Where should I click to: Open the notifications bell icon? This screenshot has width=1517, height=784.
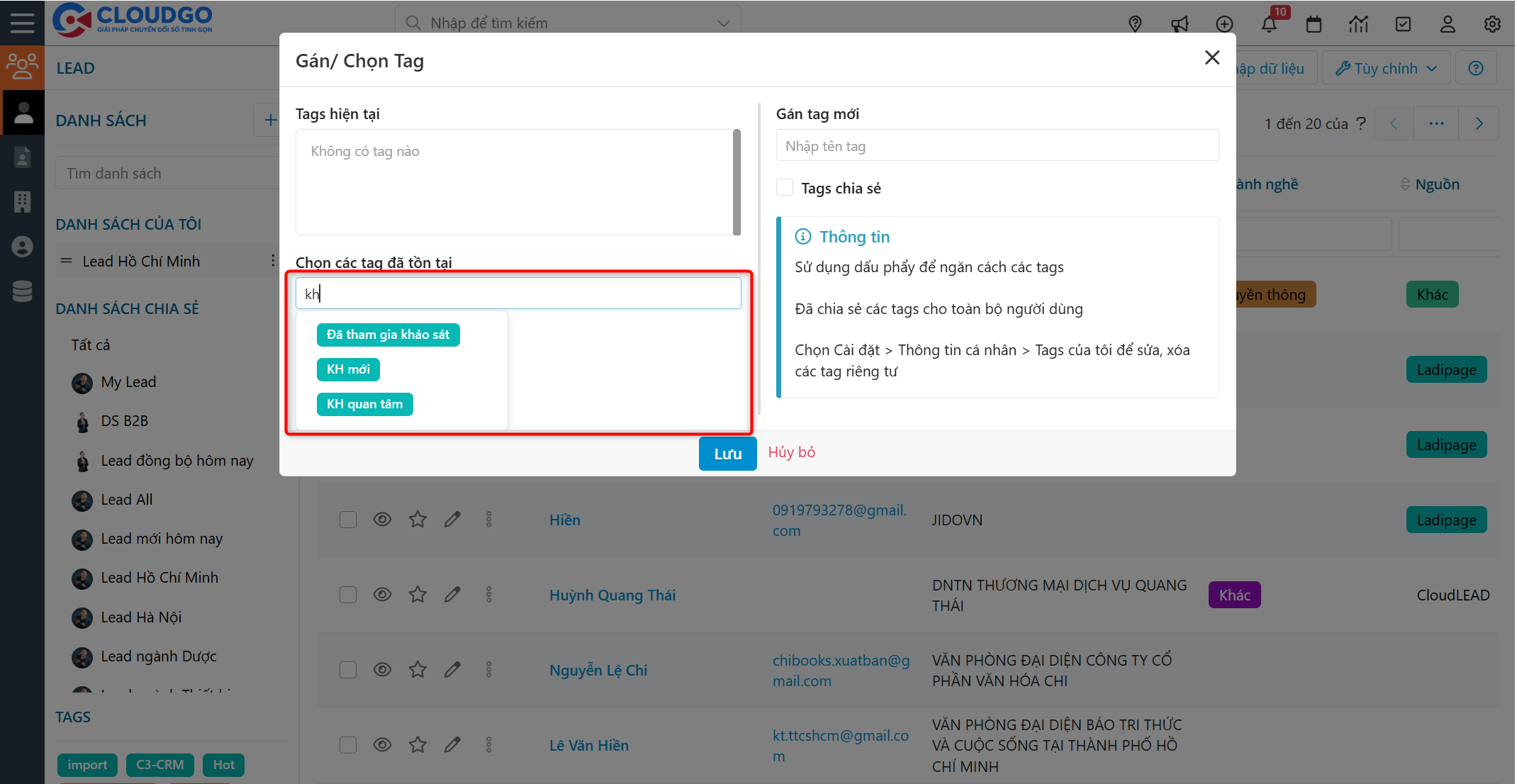click(1269, 24)
